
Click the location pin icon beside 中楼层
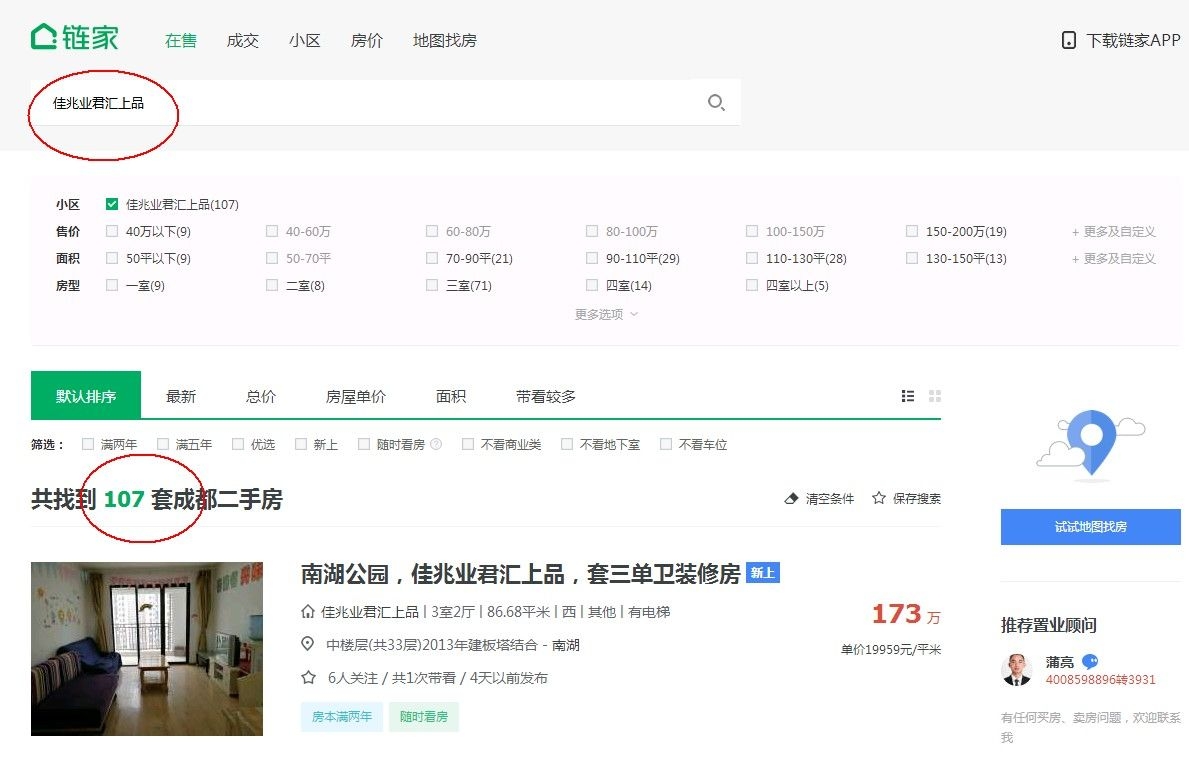tap(307, 644)
